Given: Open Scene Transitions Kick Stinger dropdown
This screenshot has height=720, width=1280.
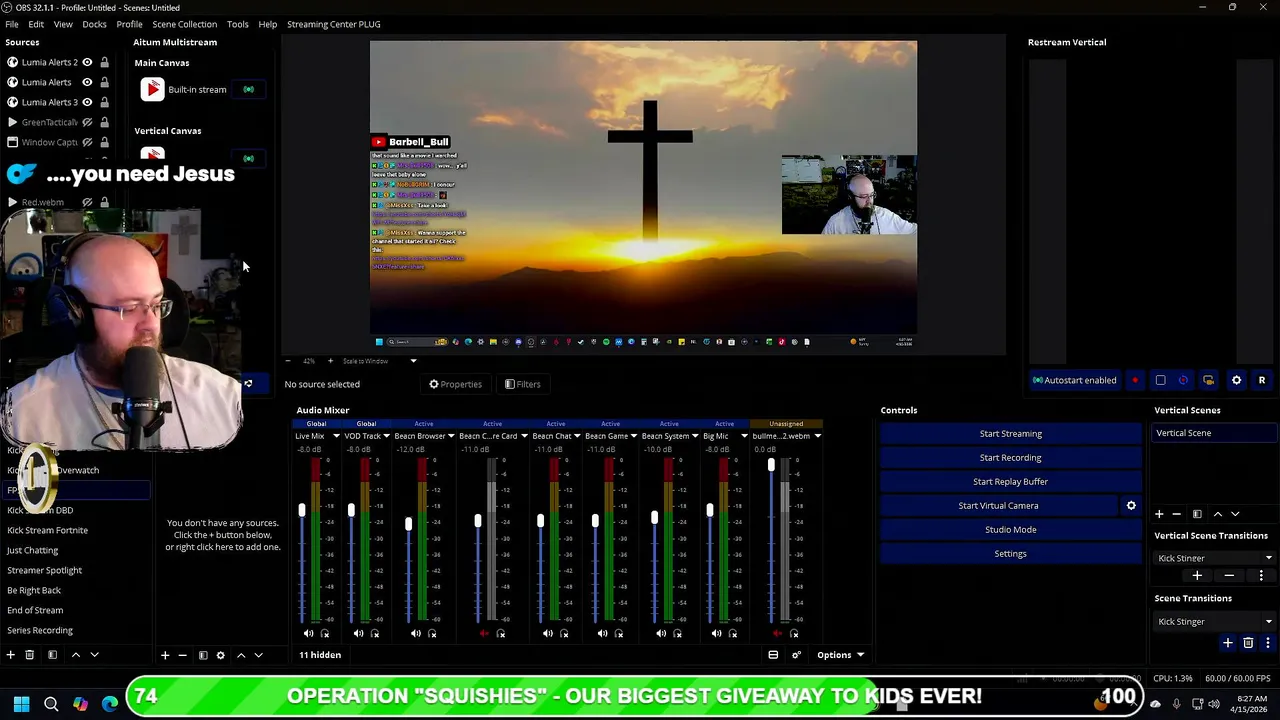Looking at the screenshot, I should (1214, 622).
